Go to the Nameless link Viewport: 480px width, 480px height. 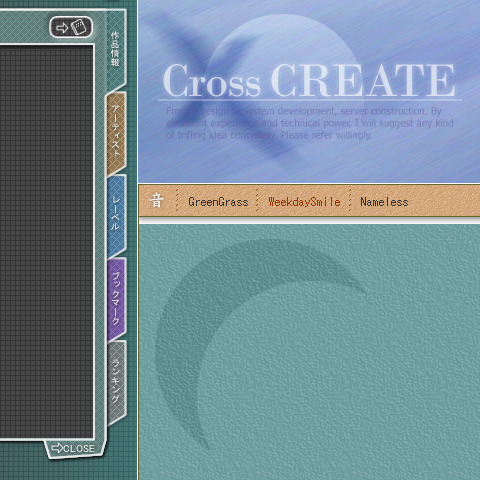pos(384,202)
